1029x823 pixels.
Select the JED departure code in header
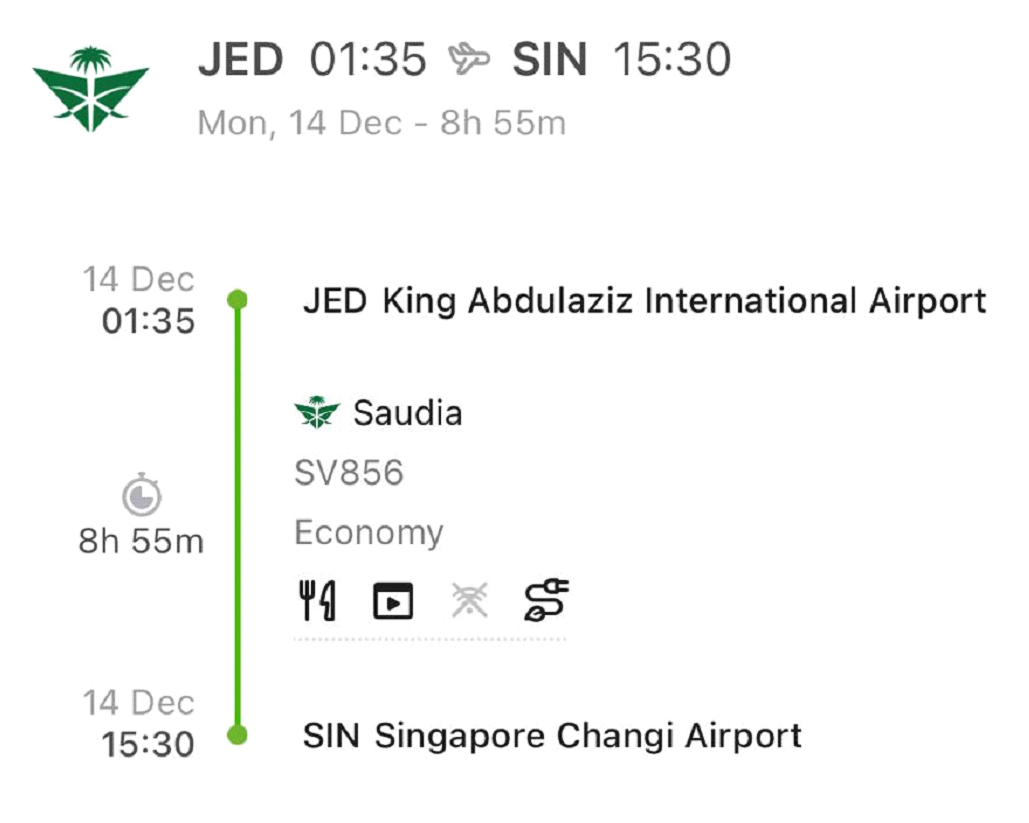pyautogui.click(x=241, y=60)
